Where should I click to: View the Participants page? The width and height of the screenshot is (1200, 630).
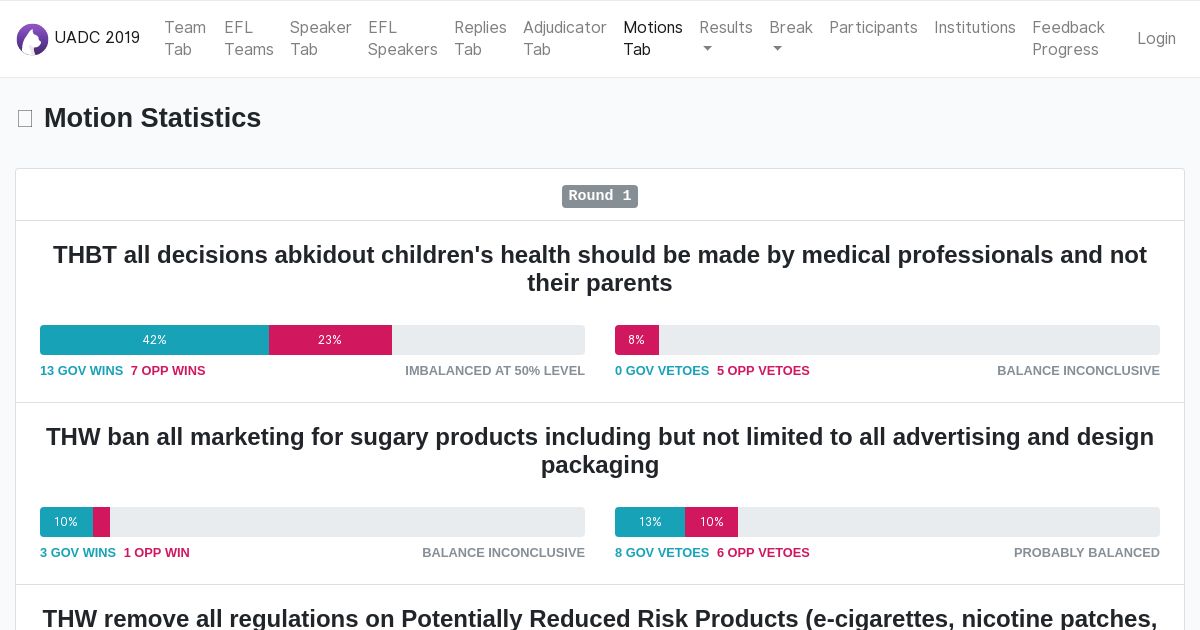873,27
